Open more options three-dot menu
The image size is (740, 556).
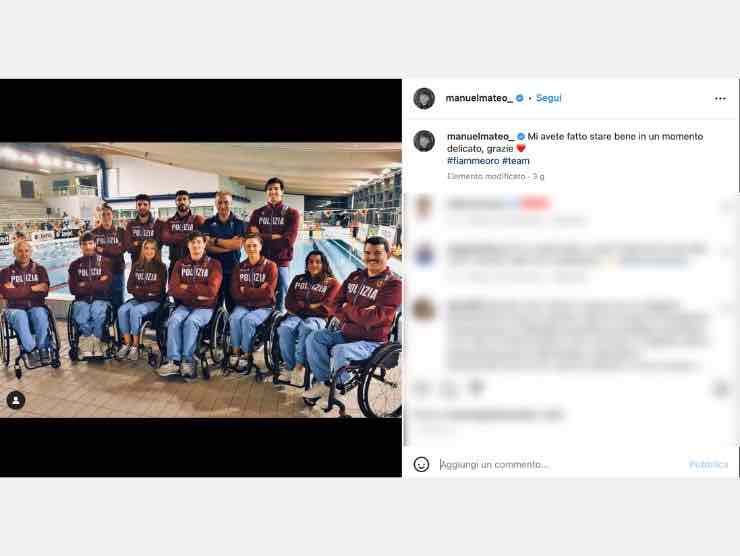(x=720, y=99)
